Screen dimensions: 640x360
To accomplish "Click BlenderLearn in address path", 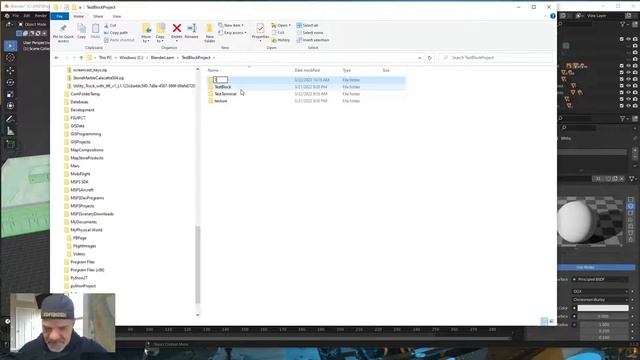I will [x=162, y=58].
